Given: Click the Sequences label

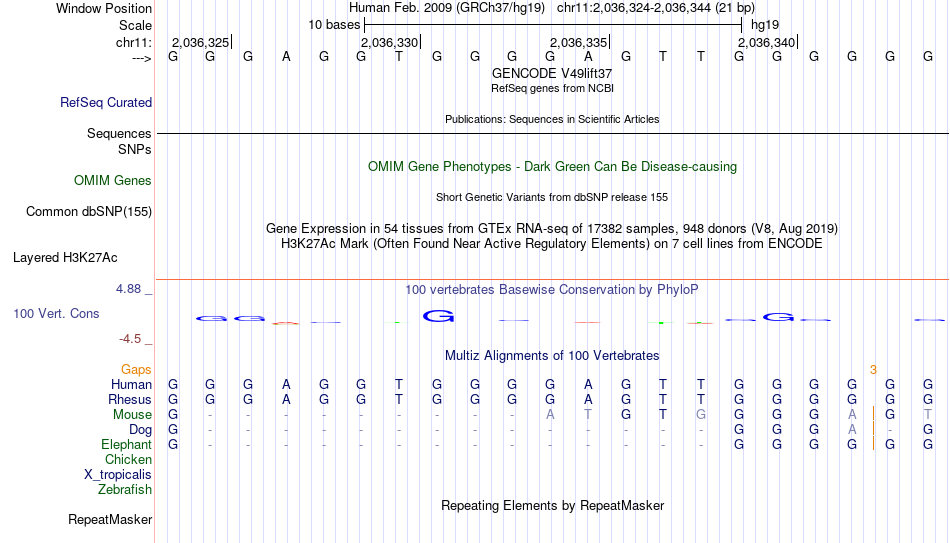Looking at the screenshot, I should [x=119, y=133].
